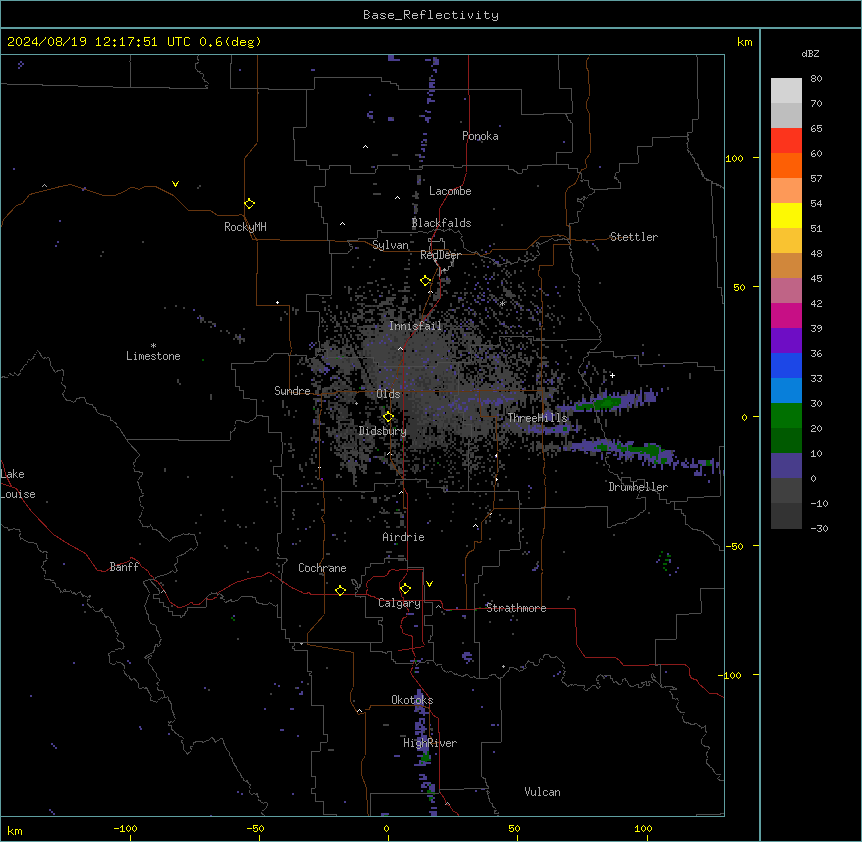
Task: Choose the deep orange 60 dBZ swatch
Action: point(786,165)
